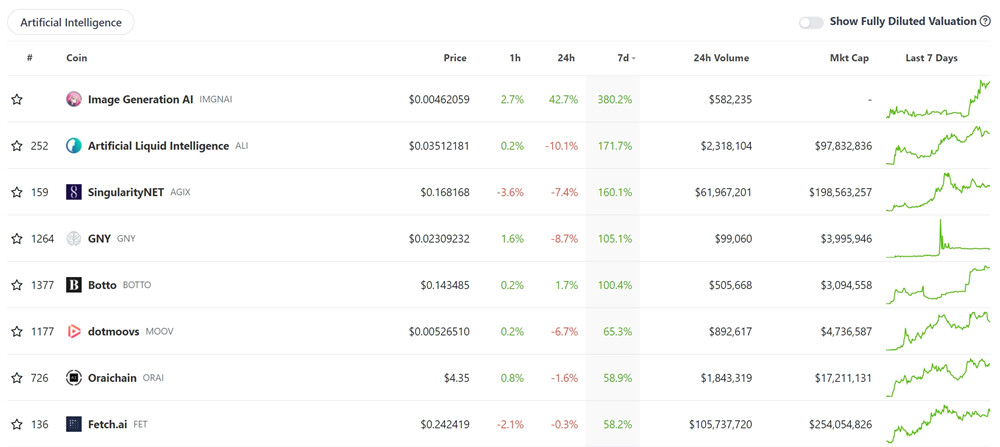Click the Image Generation AI coin logo
This screenshot has width=1000, height=447.
74,99
